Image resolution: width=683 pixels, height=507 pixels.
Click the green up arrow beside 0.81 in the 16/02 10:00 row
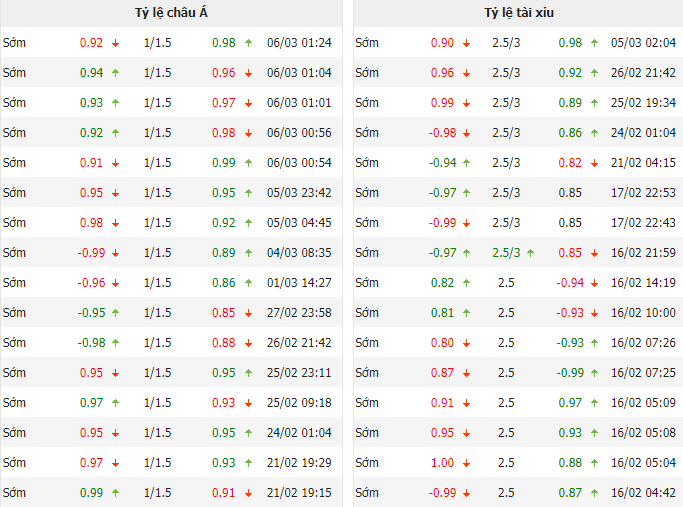click(465, 313)
